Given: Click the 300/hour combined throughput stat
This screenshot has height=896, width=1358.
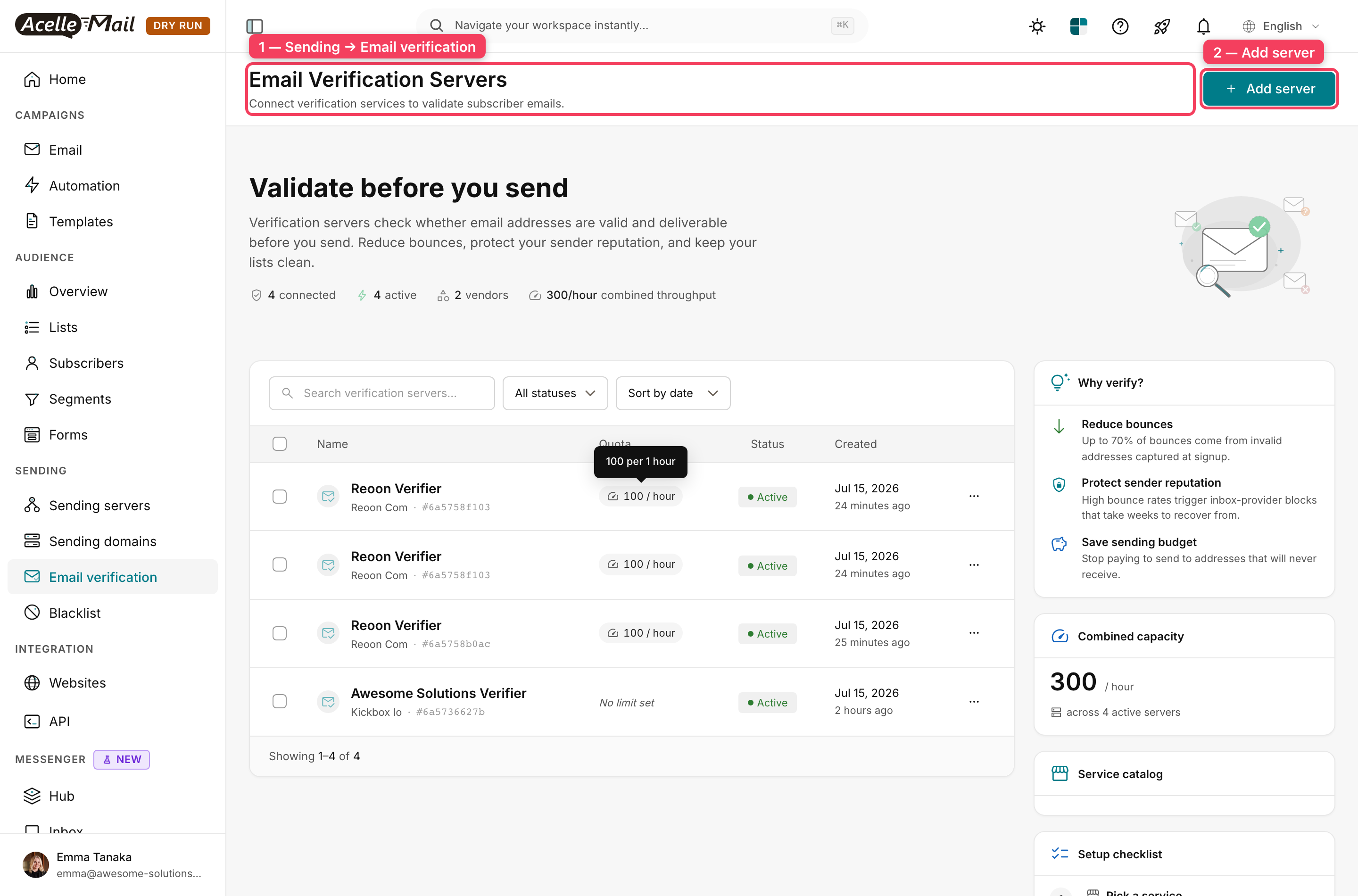Looking at the screenshot, I should pyautogui.click(x=622, y=295).
